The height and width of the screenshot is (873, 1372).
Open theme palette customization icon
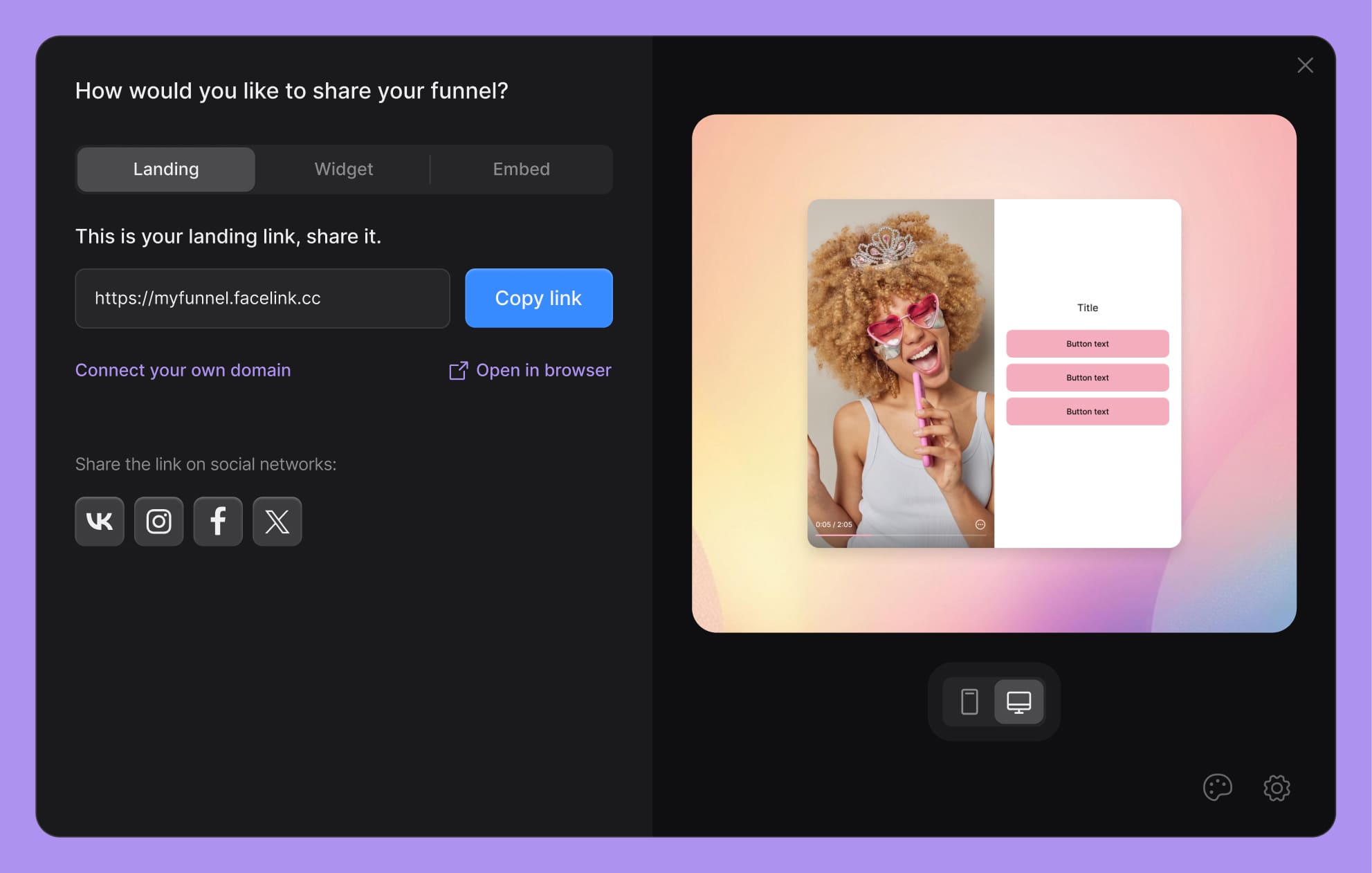point(1217,787)
